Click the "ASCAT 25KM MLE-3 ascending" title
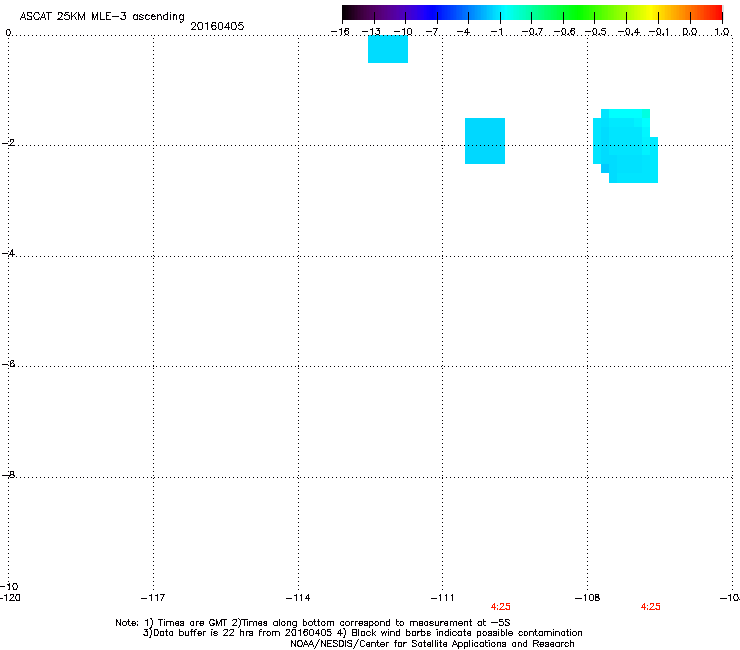The image size is (740, 650). [102, 17]
